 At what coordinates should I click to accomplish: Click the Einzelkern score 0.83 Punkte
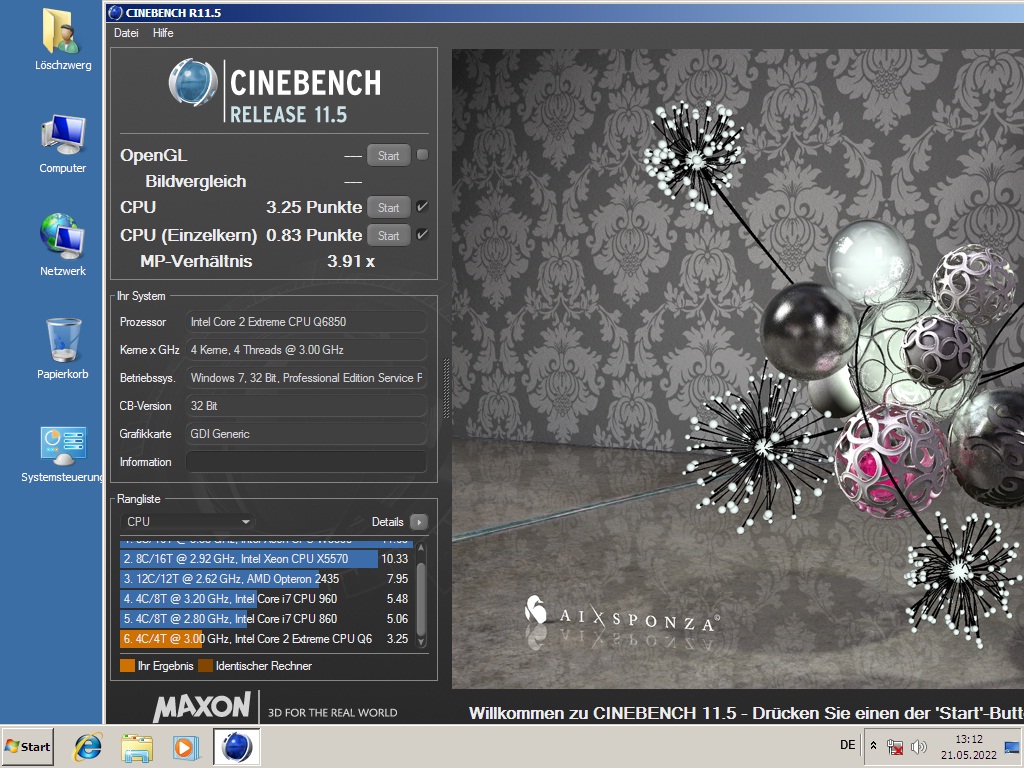tap(314, 235)
